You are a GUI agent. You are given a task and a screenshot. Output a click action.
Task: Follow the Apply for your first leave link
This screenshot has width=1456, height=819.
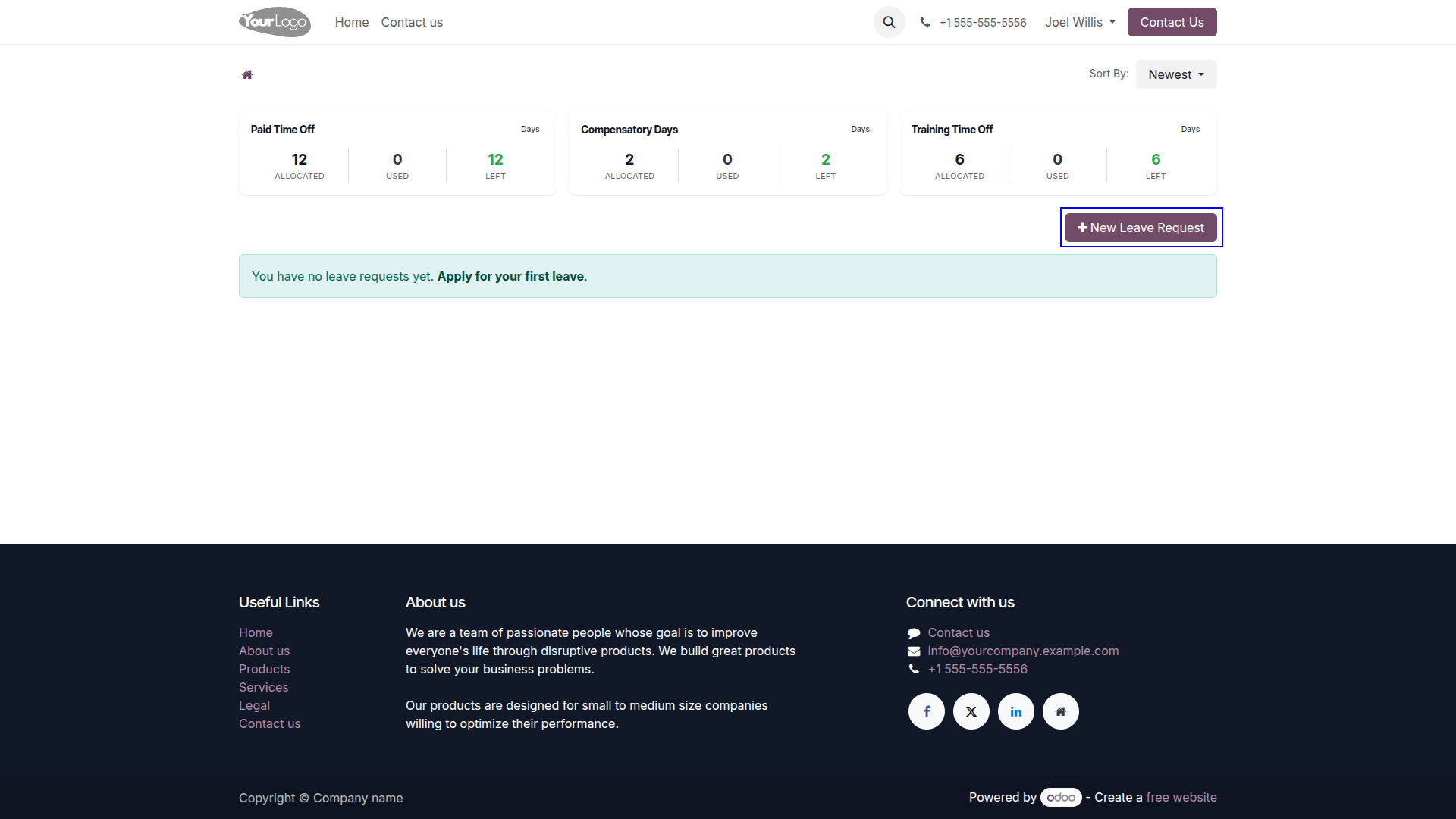[x=510, y=276]
